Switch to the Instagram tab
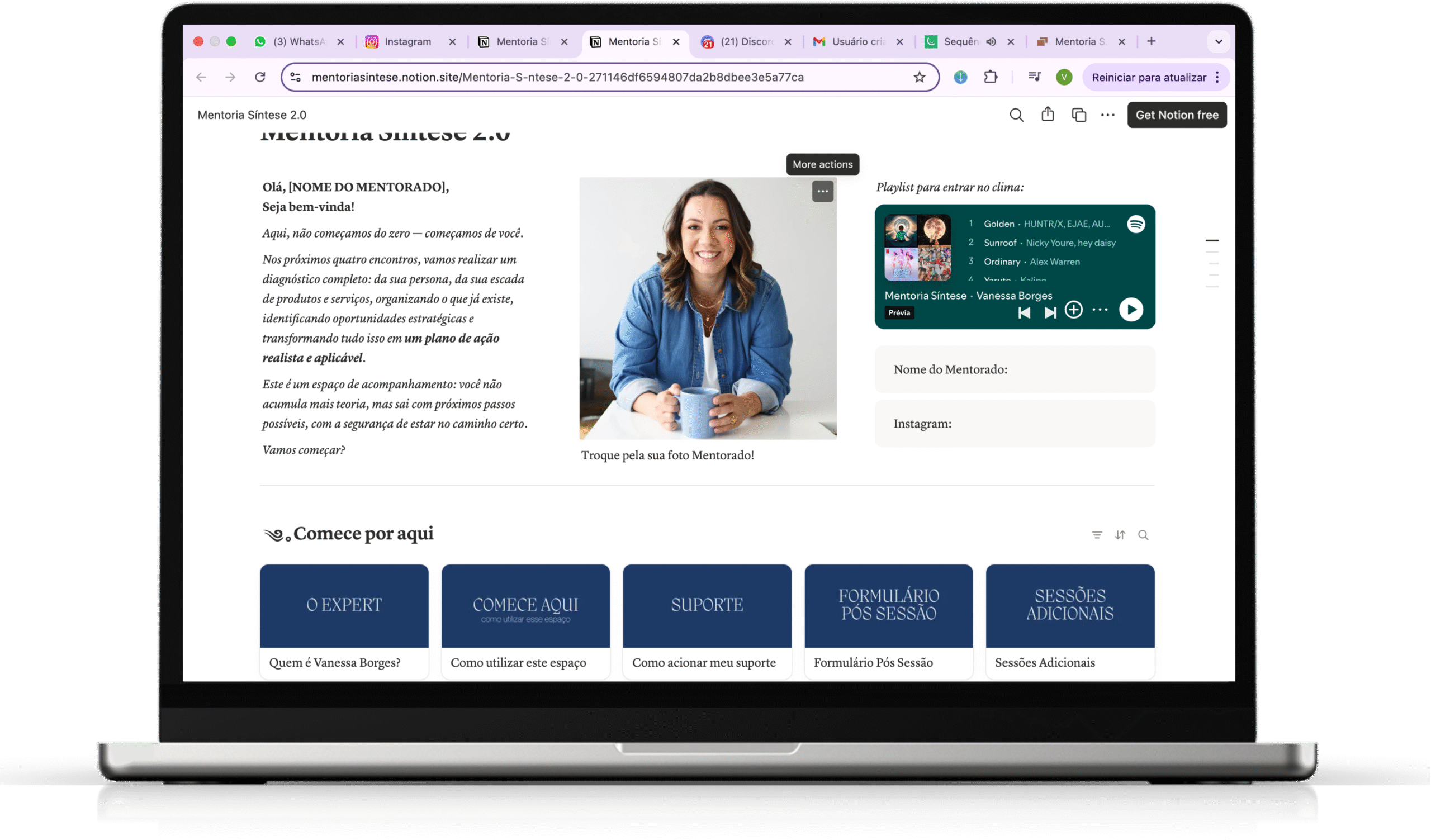The height and width of the screenshot is (840, 1431). point(407,41)
